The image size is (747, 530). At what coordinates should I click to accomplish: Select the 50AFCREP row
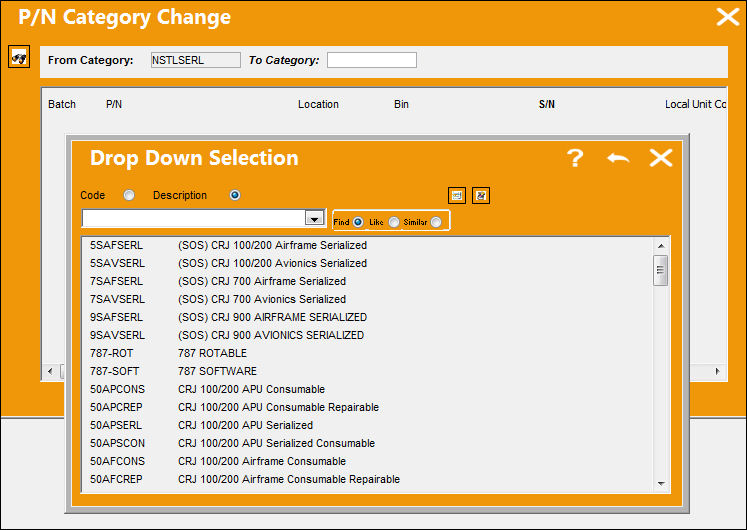tap(368, 479)
